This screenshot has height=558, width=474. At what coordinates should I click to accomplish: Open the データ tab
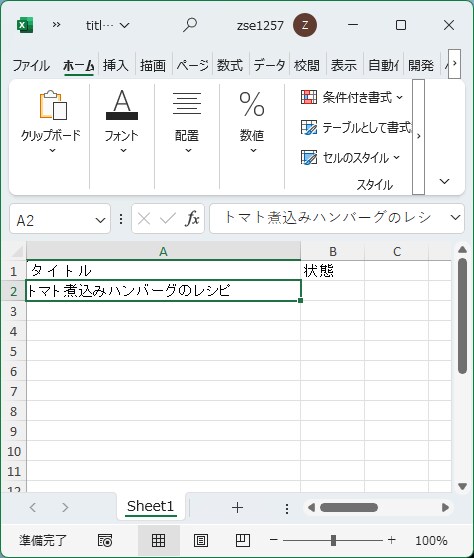pyautogui.click(x=269, y=65)
